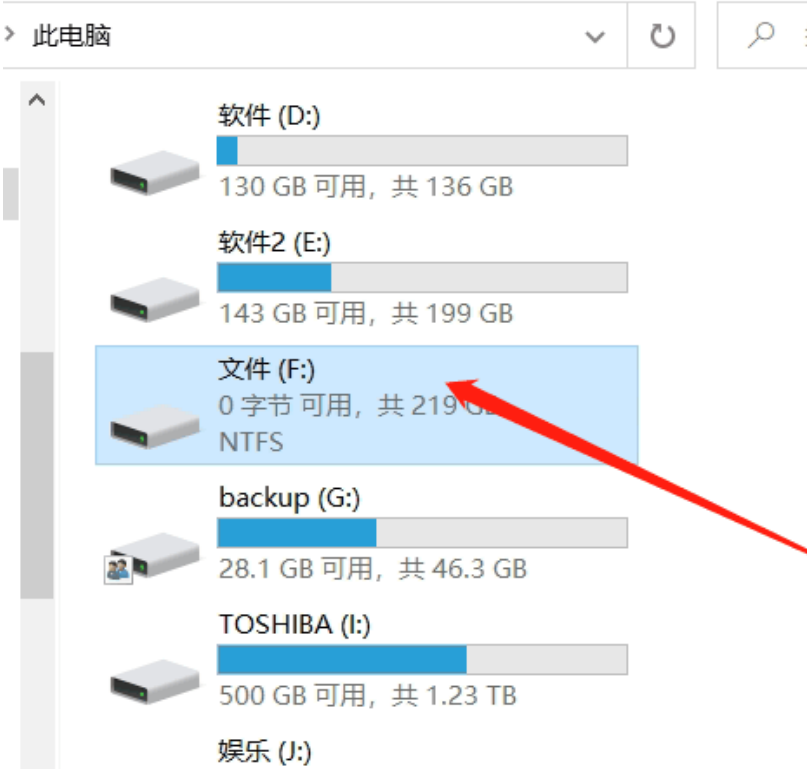Click the 软件 (D:) drive label
Image resolution: width=807 pixels, height=773 pixels.
(269, 115)
